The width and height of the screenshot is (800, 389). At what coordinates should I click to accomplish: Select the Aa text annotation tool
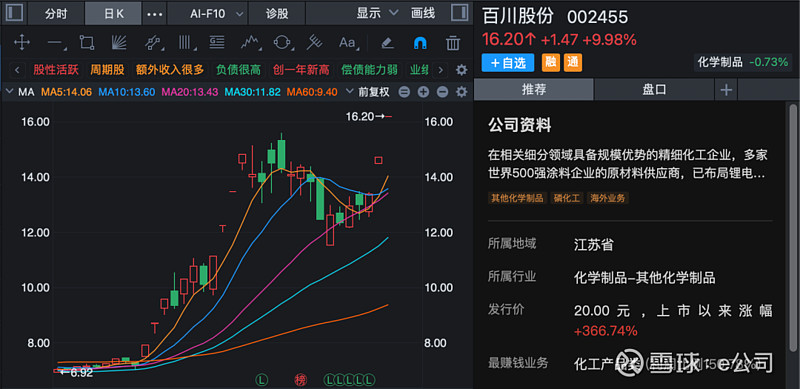[348, 42]
